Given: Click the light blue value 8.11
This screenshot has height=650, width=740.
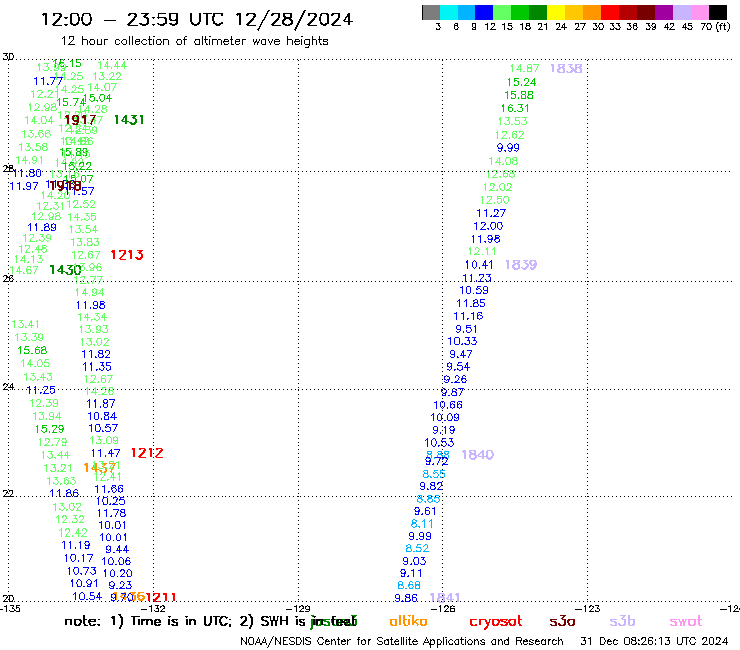Looking at the screenshot, I should click(422, 524).
